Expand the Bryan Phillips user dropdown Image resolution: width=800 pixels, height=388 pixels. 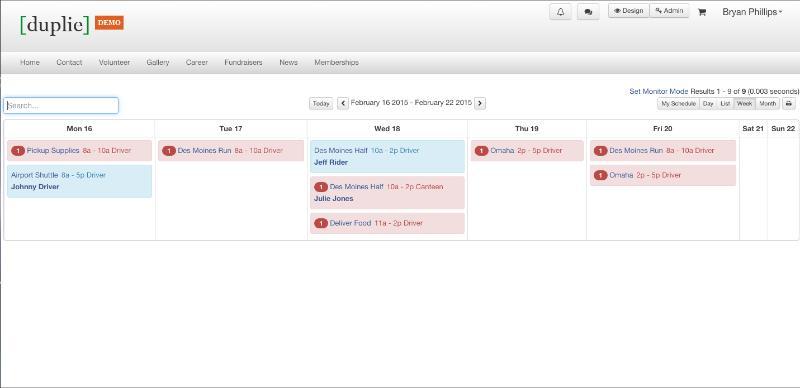click(x=752, y=12)
